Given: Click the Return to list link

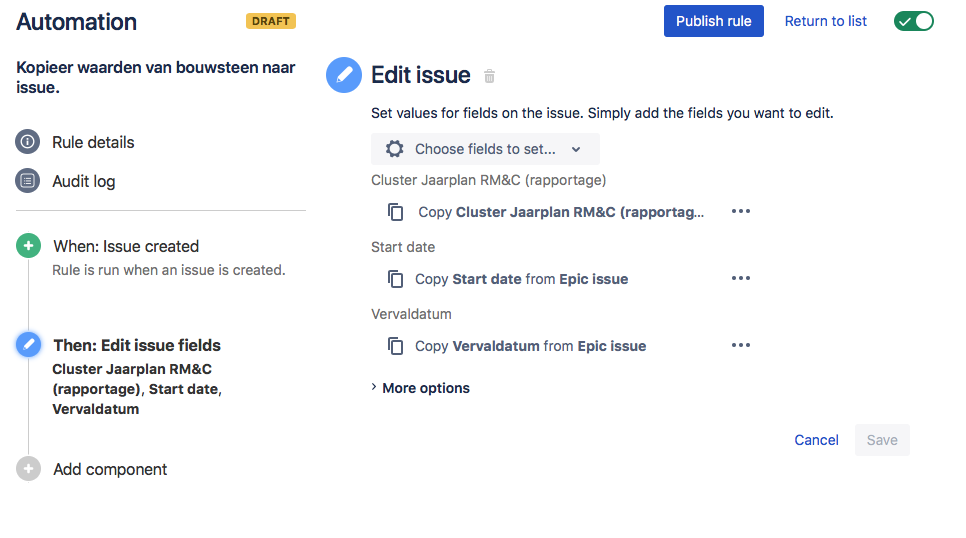Looking at the screenshot, I should (826, 21).
